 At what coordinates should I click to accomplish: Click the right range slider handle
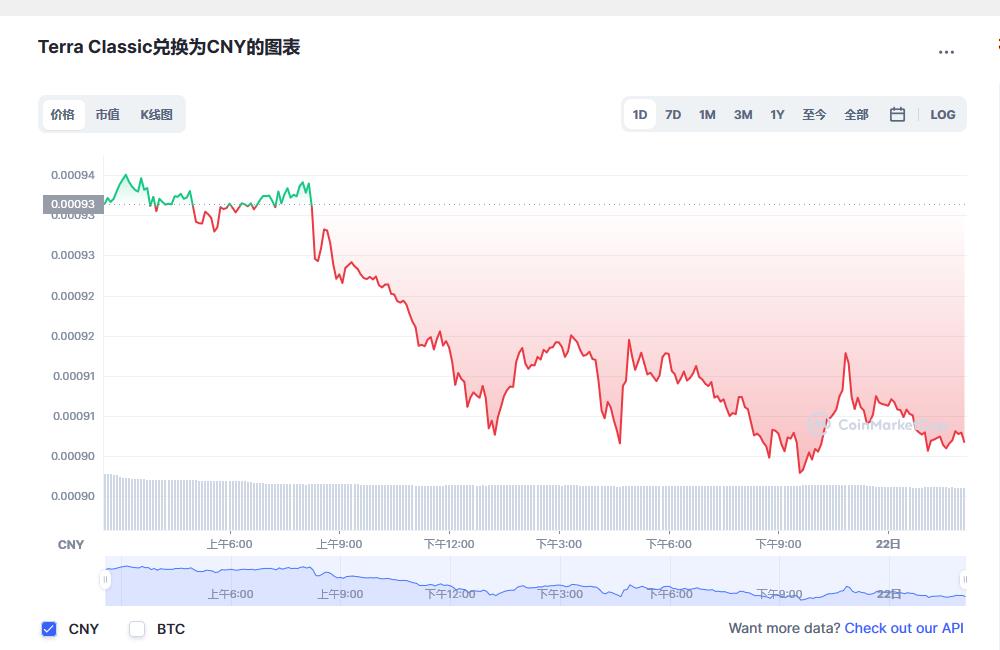(x=964, y=579)
